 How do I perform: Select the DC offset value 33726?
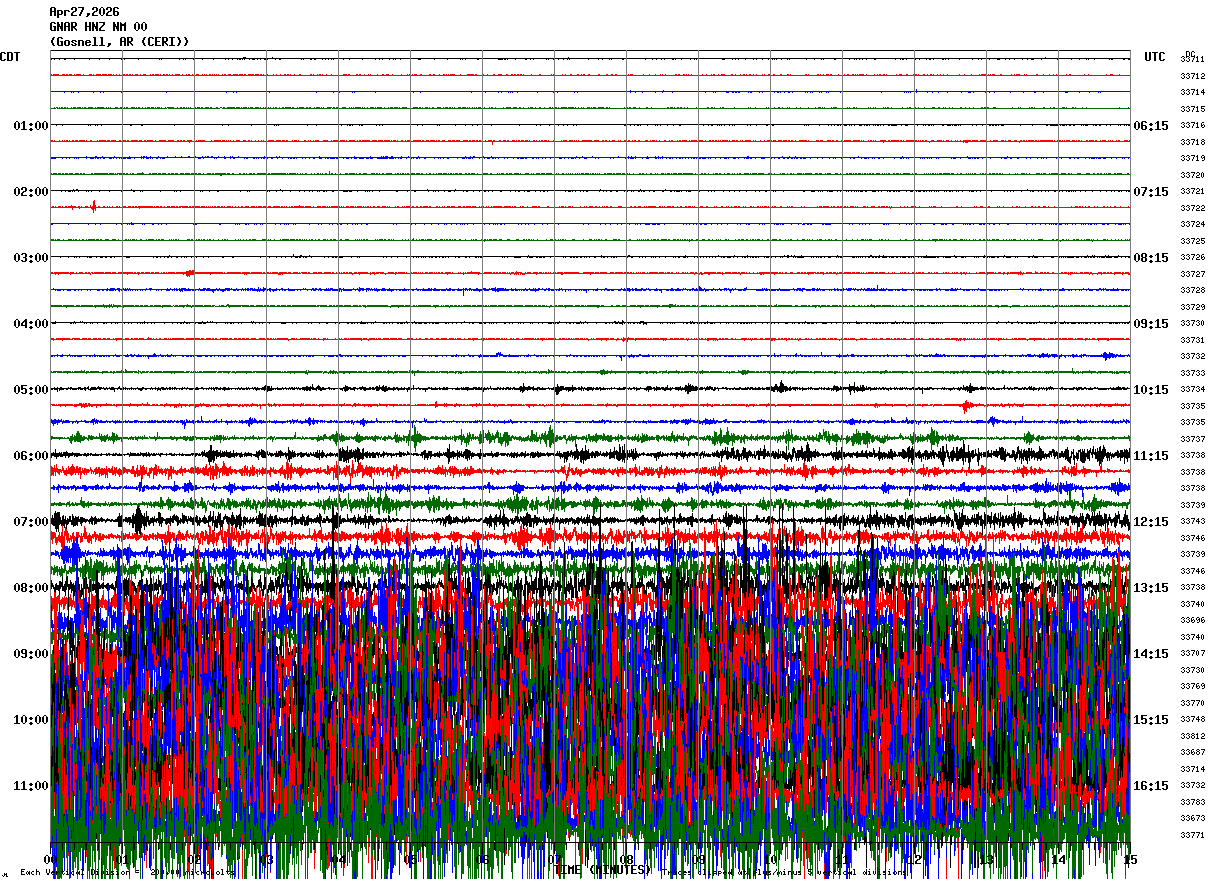[x=1192, y=258]
